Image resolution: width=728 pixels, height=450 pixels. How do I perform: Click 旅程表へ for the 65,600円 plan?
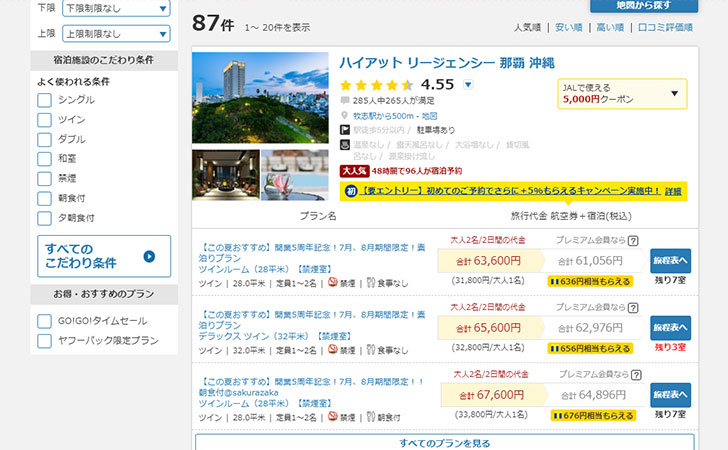tap(670, 328)
